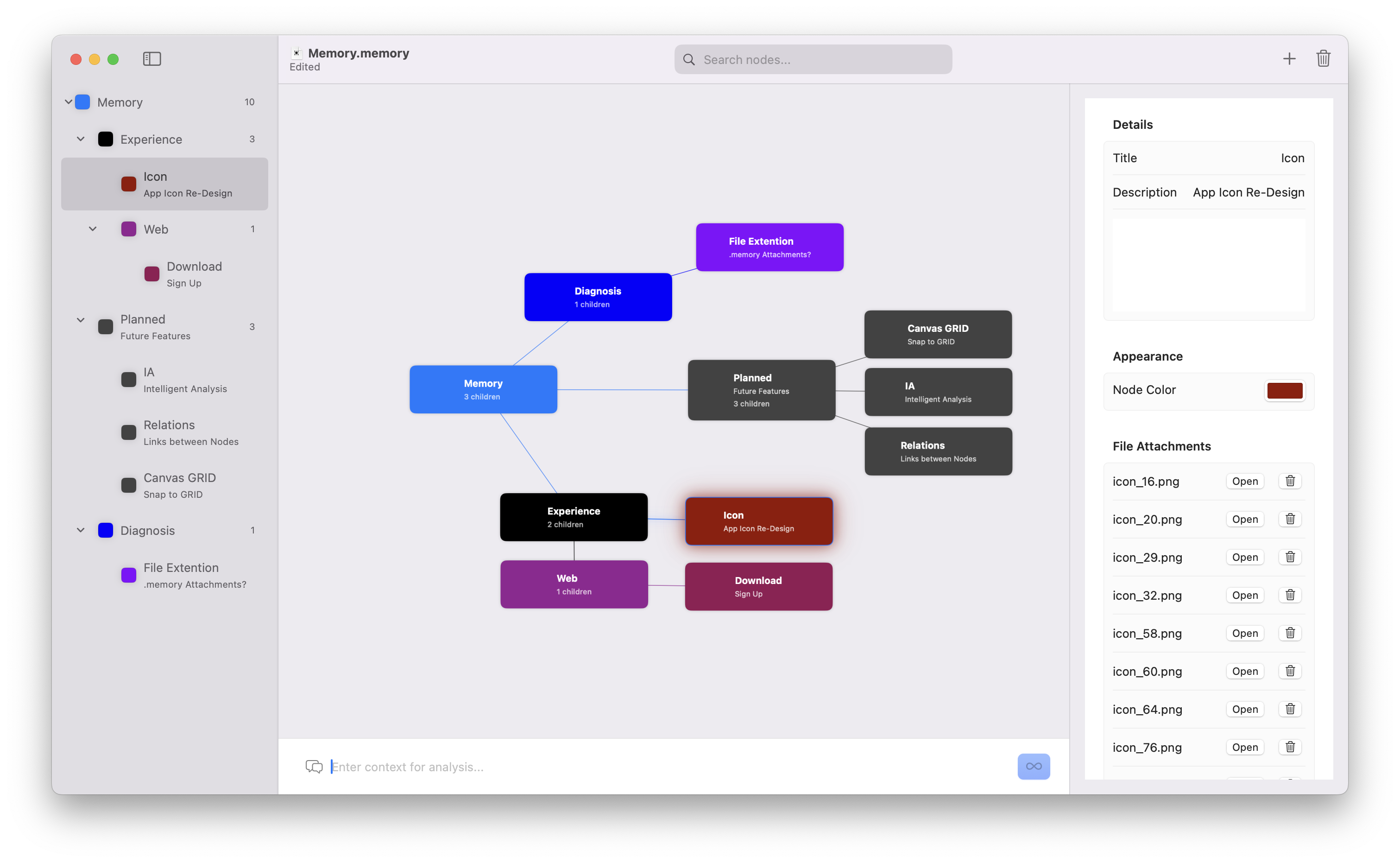Delete icon_58.png attachment
Viewport: 1400px width, 863px height.
(1290, 633)
